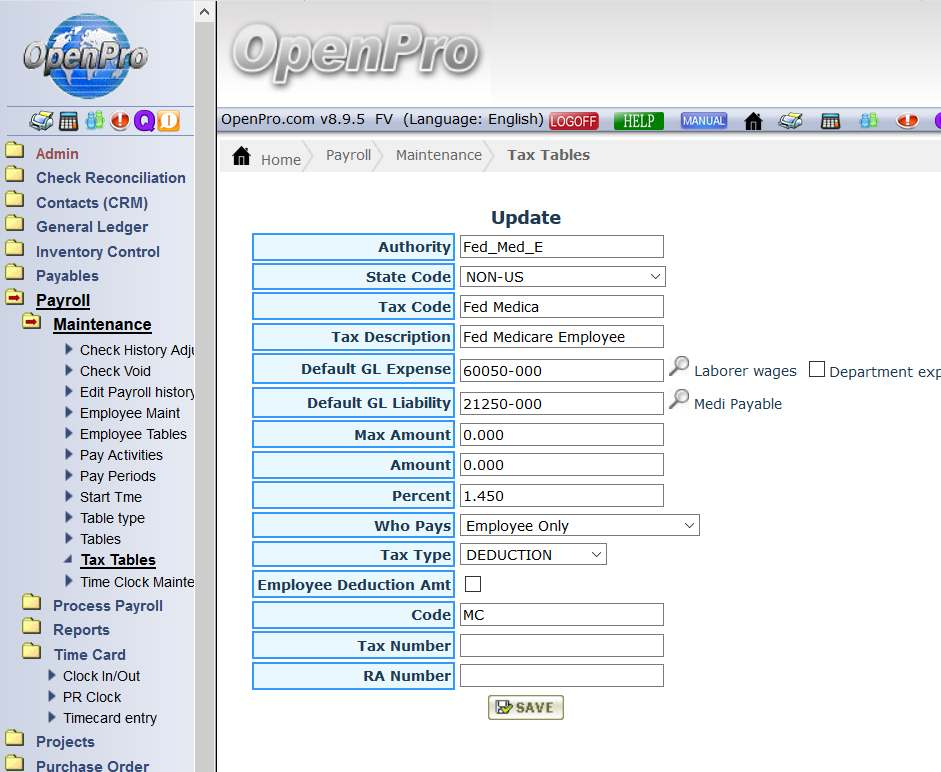Open the Who Pays dropdown

click(x=579, y=525)
